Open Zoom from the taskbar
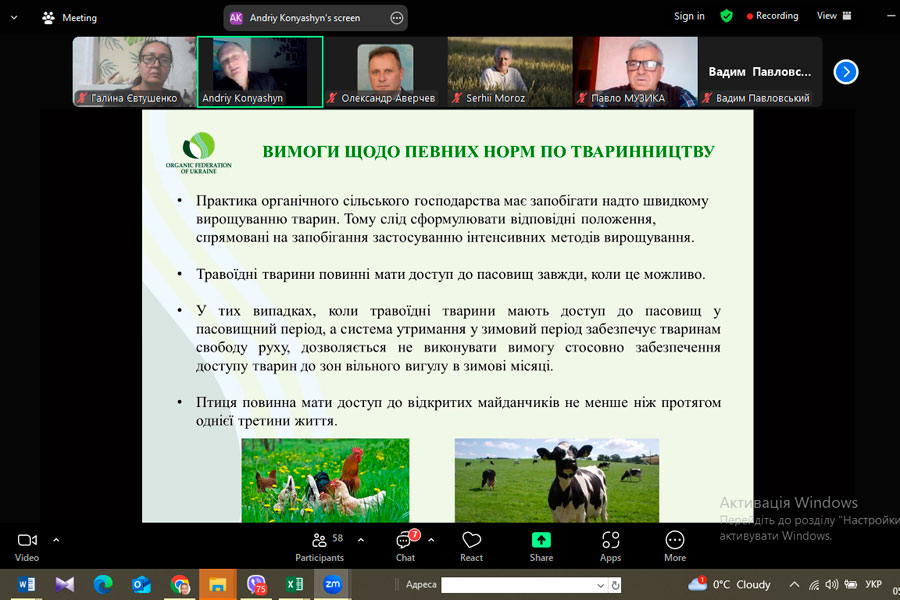Viewport: 900px width, 600px height. (x=332, y=584)
